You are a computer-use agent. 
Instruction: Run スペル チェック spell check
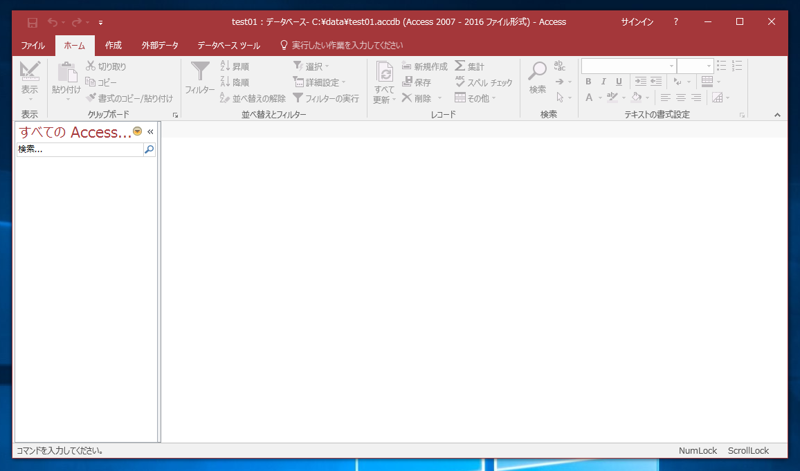point(483,82)
